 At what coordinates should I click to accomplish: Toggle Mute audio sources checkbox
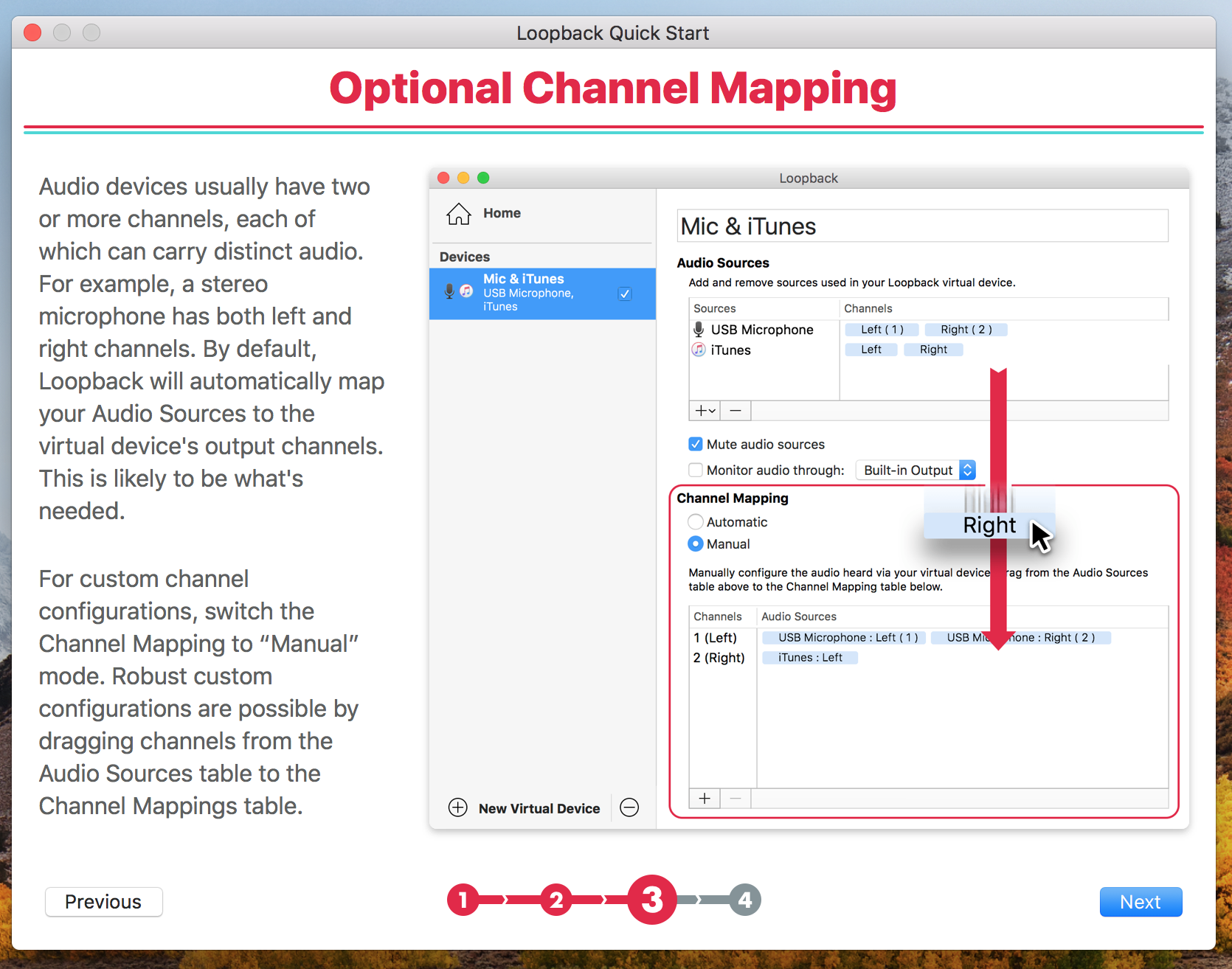pyautogui.click(x=695, y=444)
